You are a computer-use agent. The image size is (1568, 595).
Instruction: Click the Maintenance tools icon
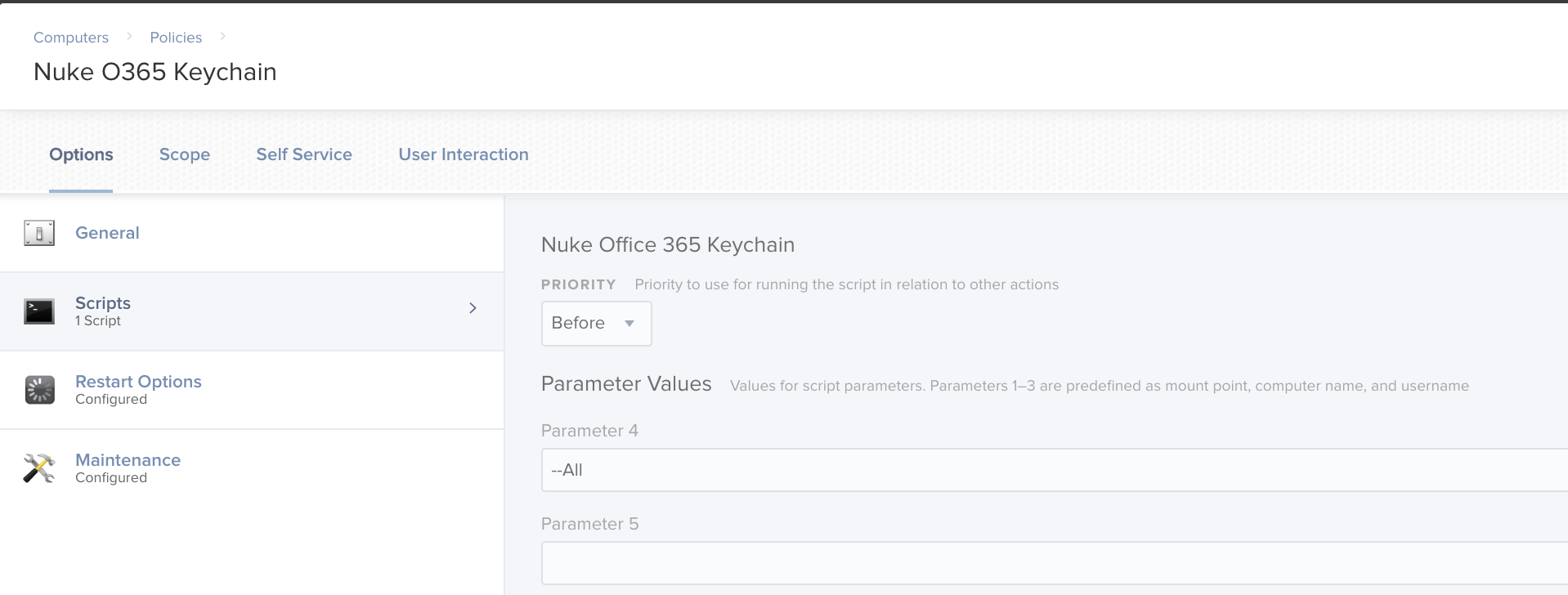(x=39, y=468)
